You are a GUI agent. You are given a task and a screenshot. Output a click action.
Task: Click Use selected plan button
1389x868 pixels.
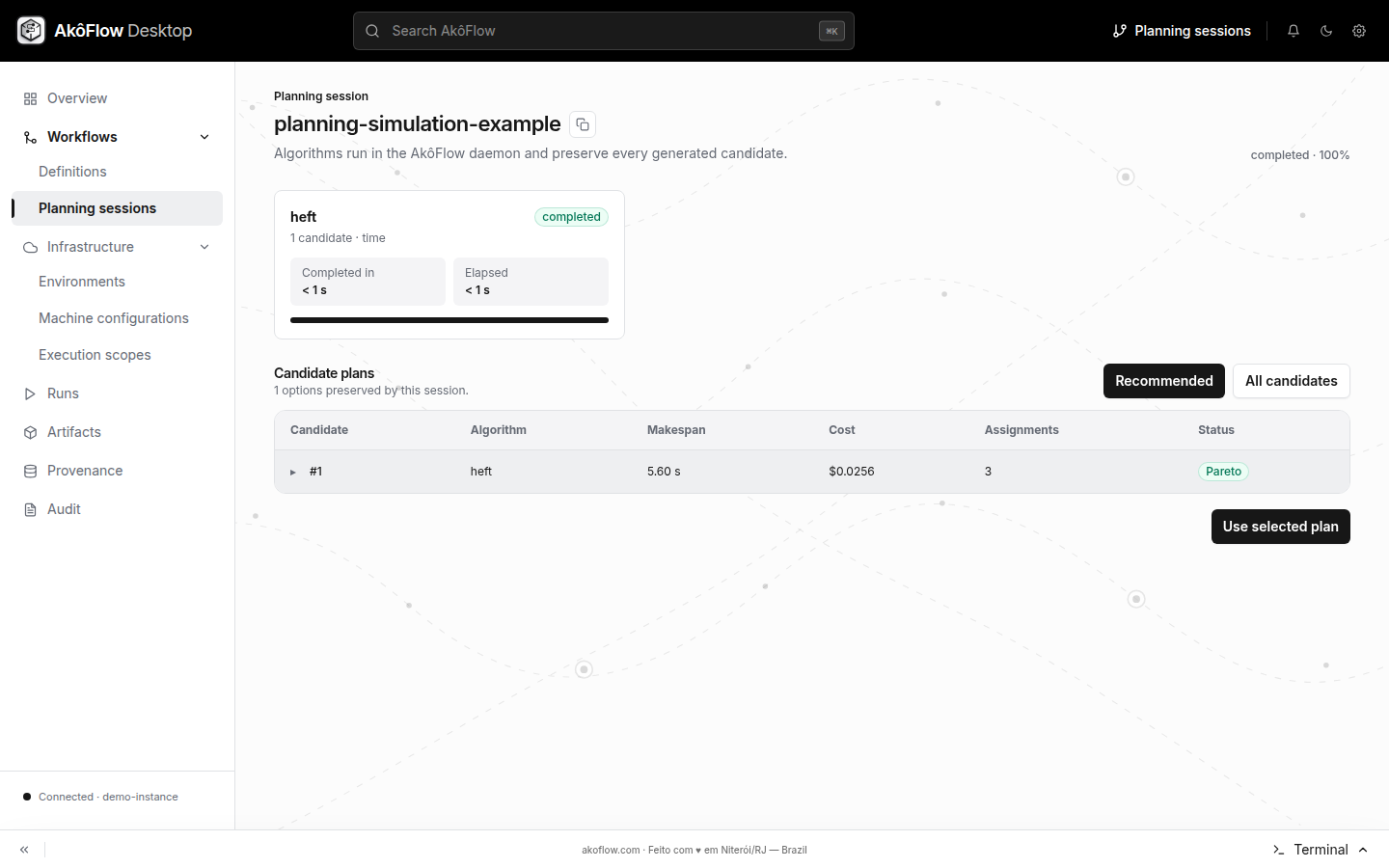tap(1281, 527)
